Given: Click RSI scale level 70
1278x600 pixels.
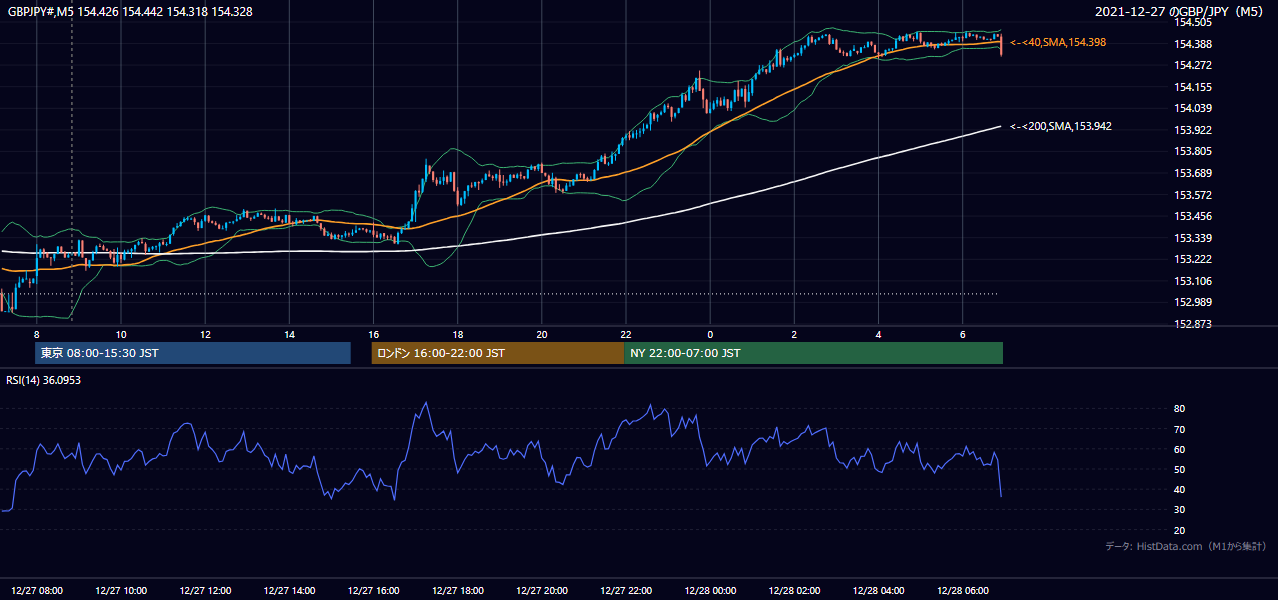Looking at the screenshot, I should (x=1179, y=429).
